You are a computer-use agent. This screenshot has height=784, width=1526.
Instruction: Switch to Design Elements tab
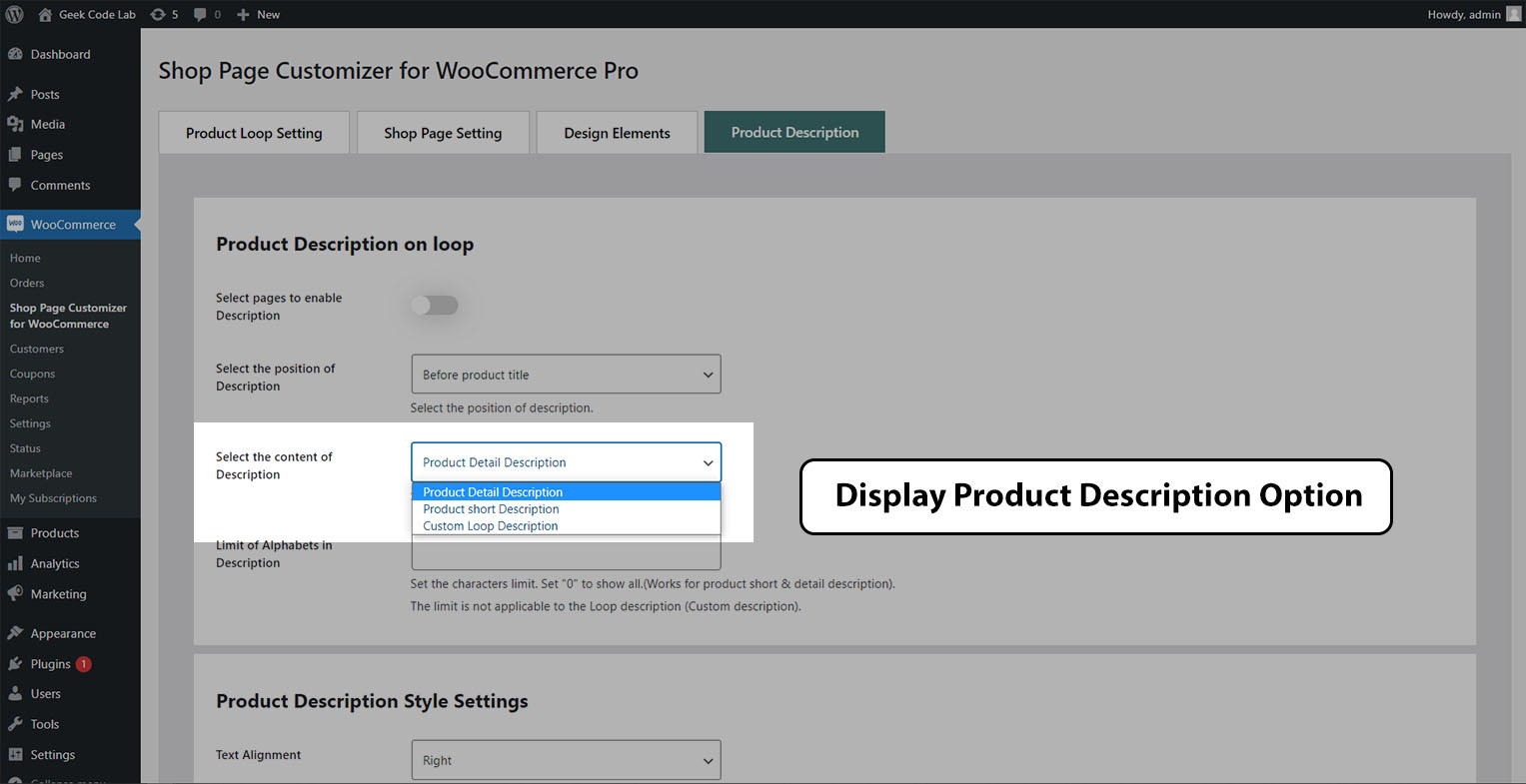[x=617, y=133]
